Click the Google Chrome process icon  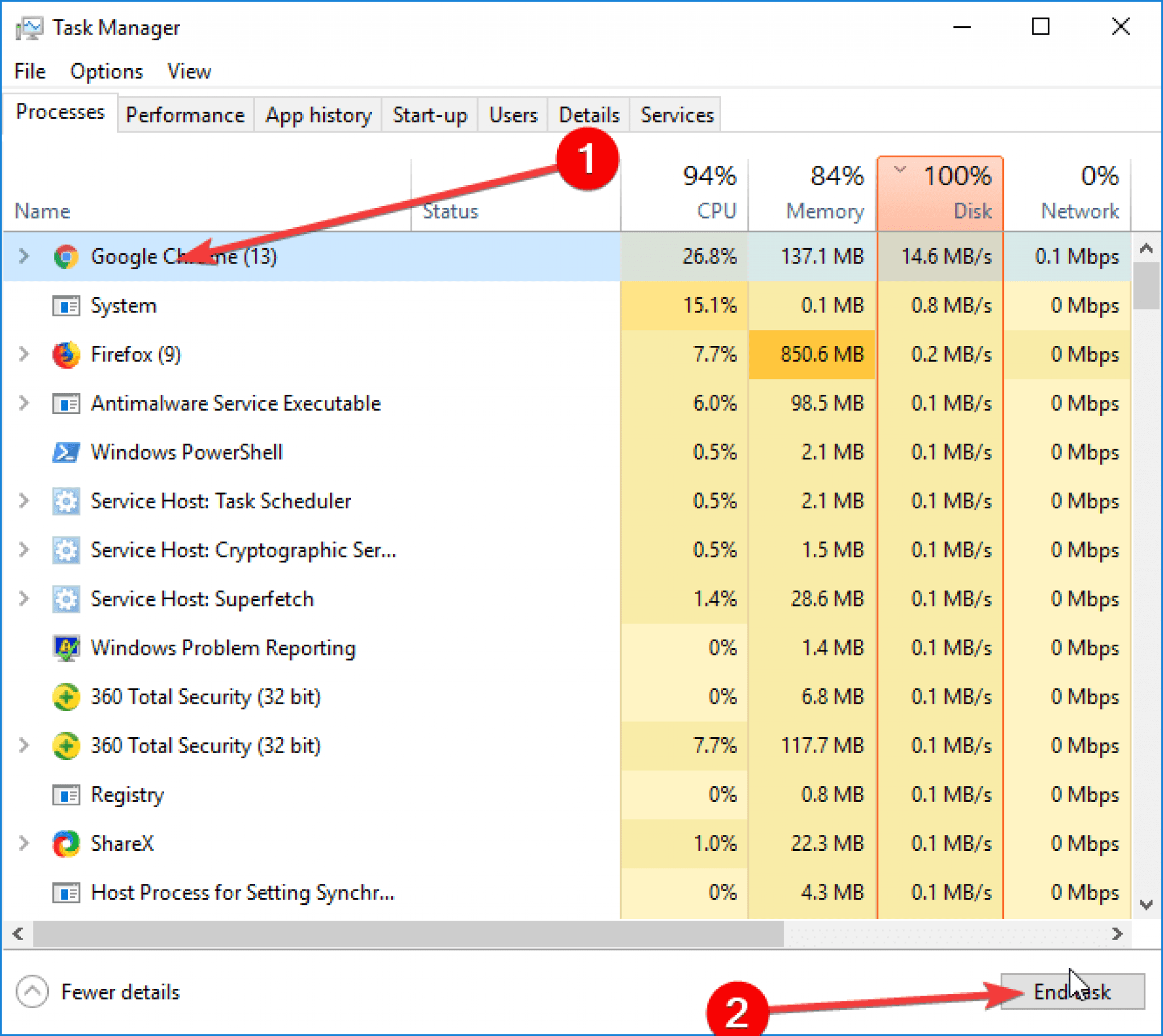click(66, 257)
